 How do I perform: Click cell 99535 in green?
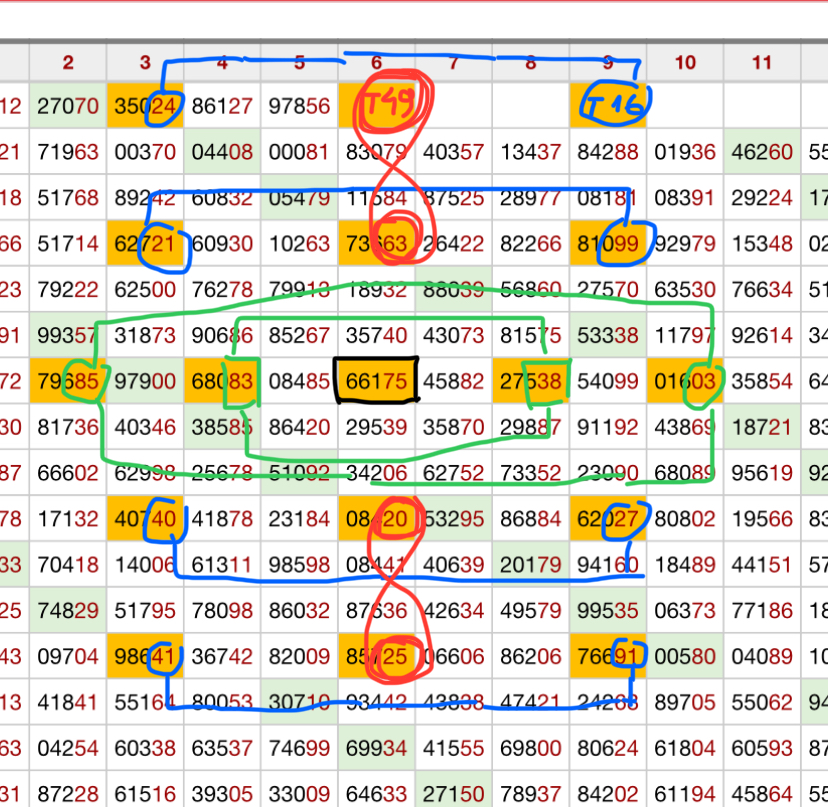click(x=608, y=610)
